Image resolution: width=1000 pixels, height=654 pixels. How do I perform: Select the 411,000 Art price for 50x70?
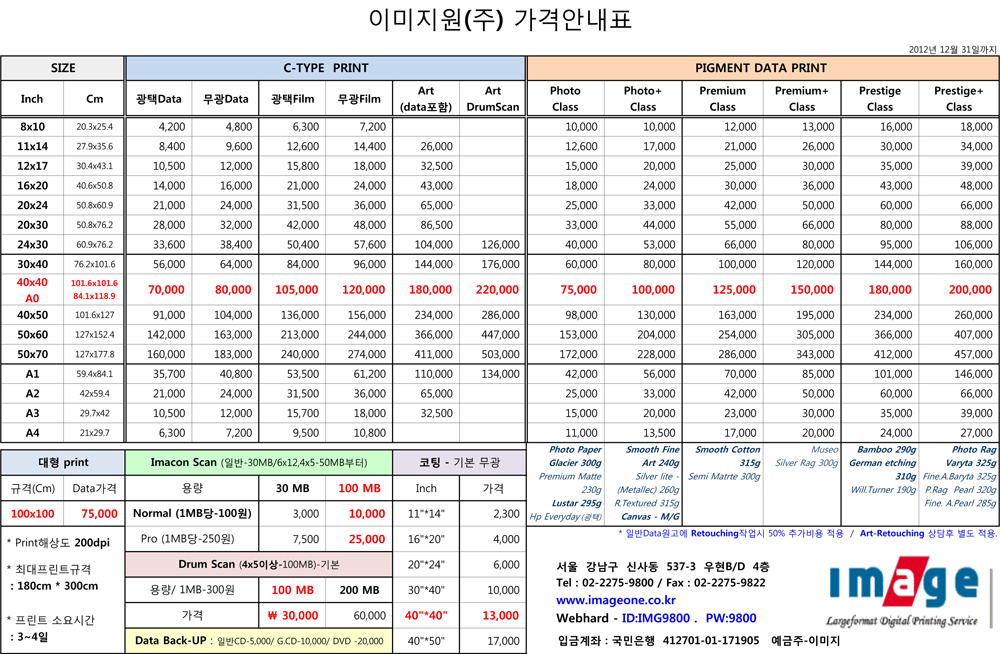434,354
